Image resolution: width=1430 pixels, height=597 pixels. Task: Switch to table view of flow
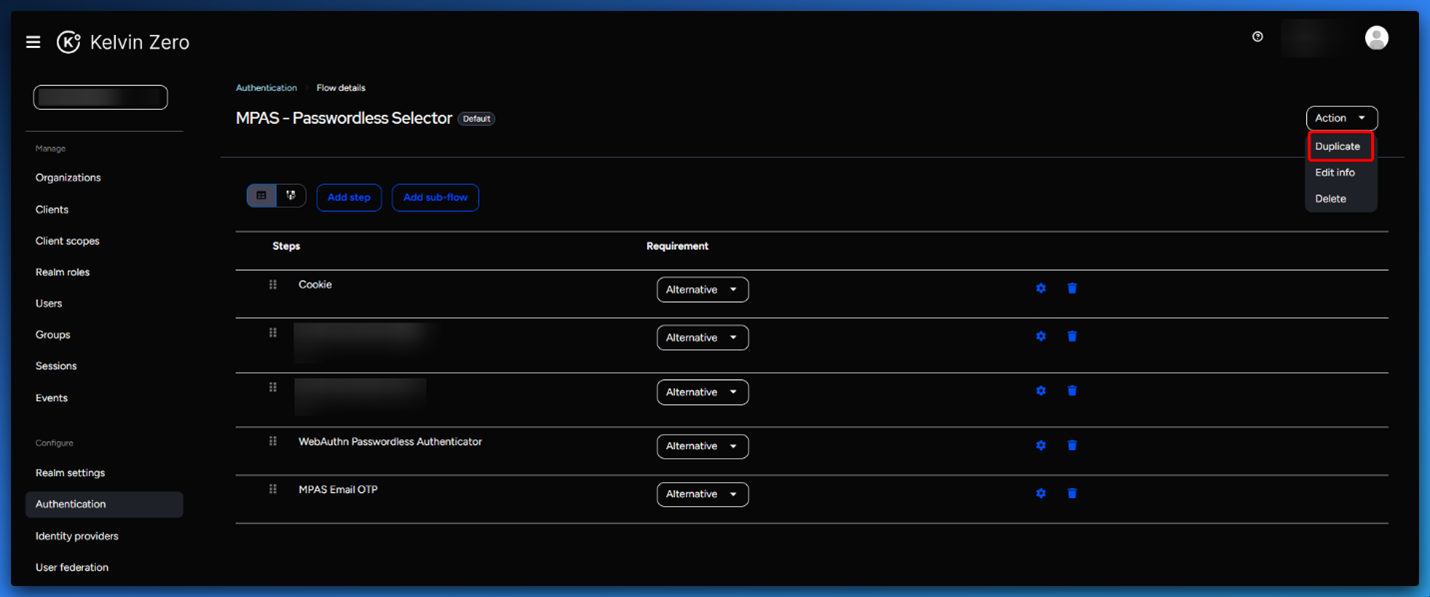262,196
